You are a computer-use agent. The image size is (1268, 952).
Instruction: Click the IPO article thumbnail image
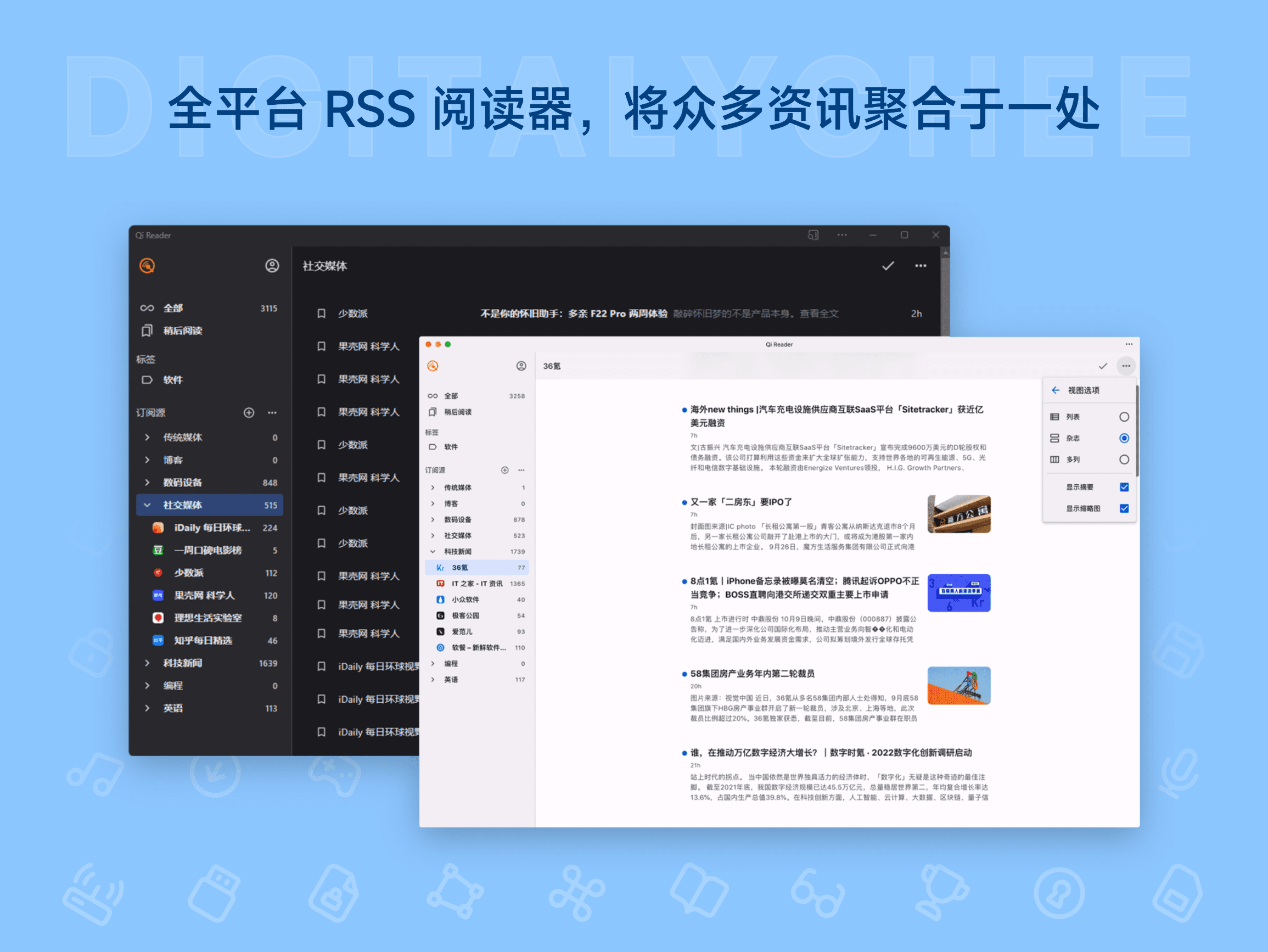tap(958, 514)
